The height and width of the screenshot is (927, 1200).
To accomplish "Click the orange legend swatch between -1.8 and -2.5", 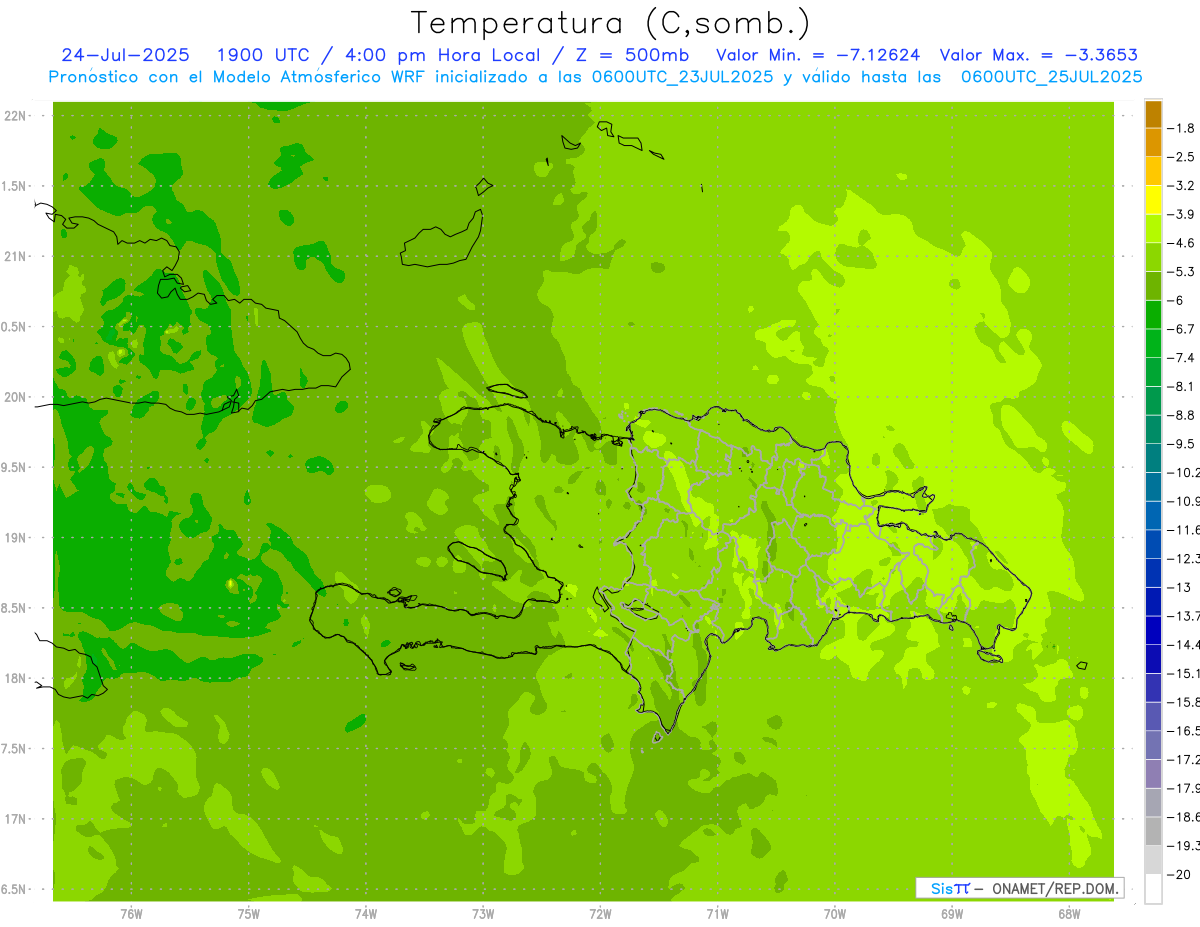I will (x=1153, y=143).
